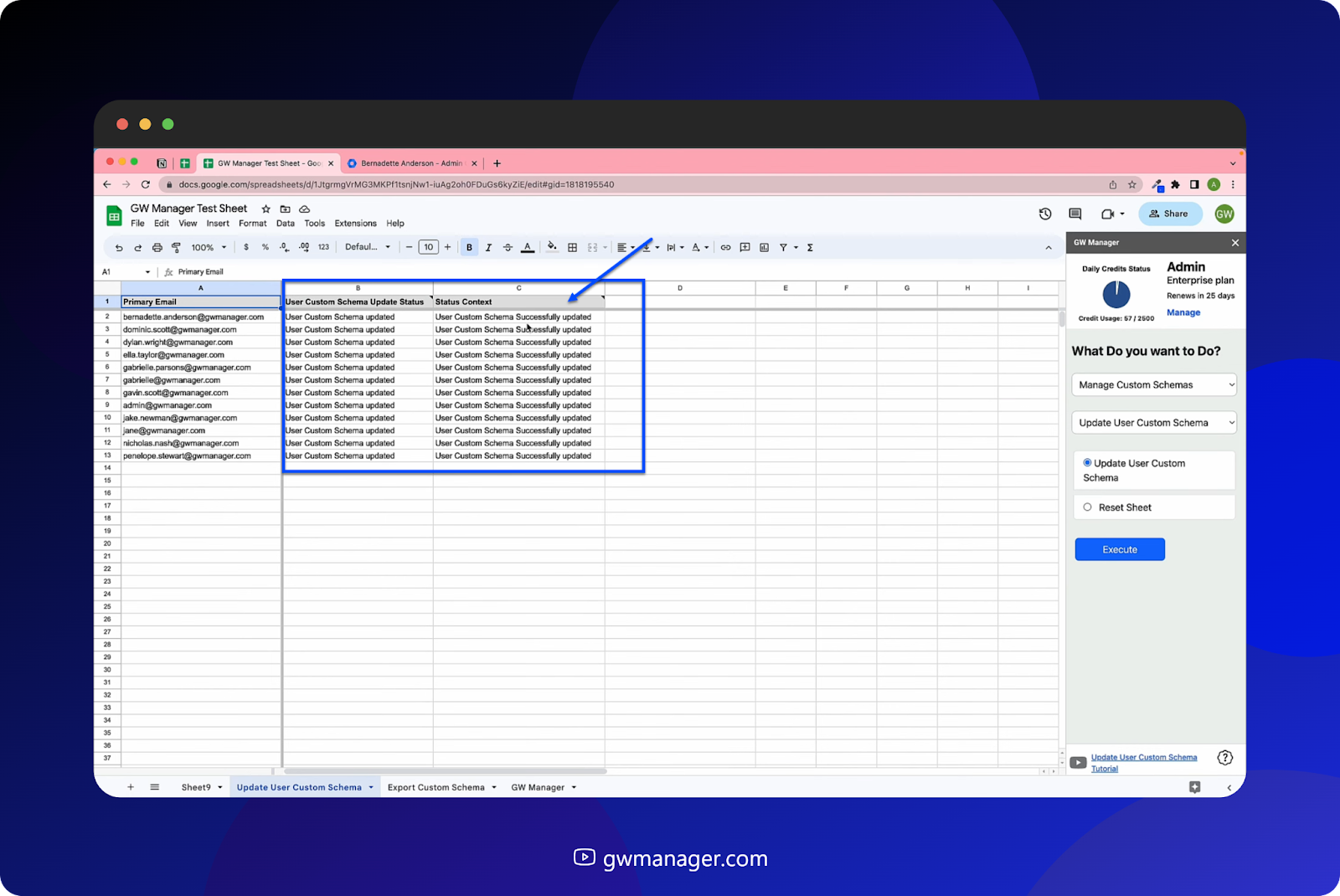Click the sidebar help question icon
This screenshot has width=1340, height=896.
point(1224,758)
